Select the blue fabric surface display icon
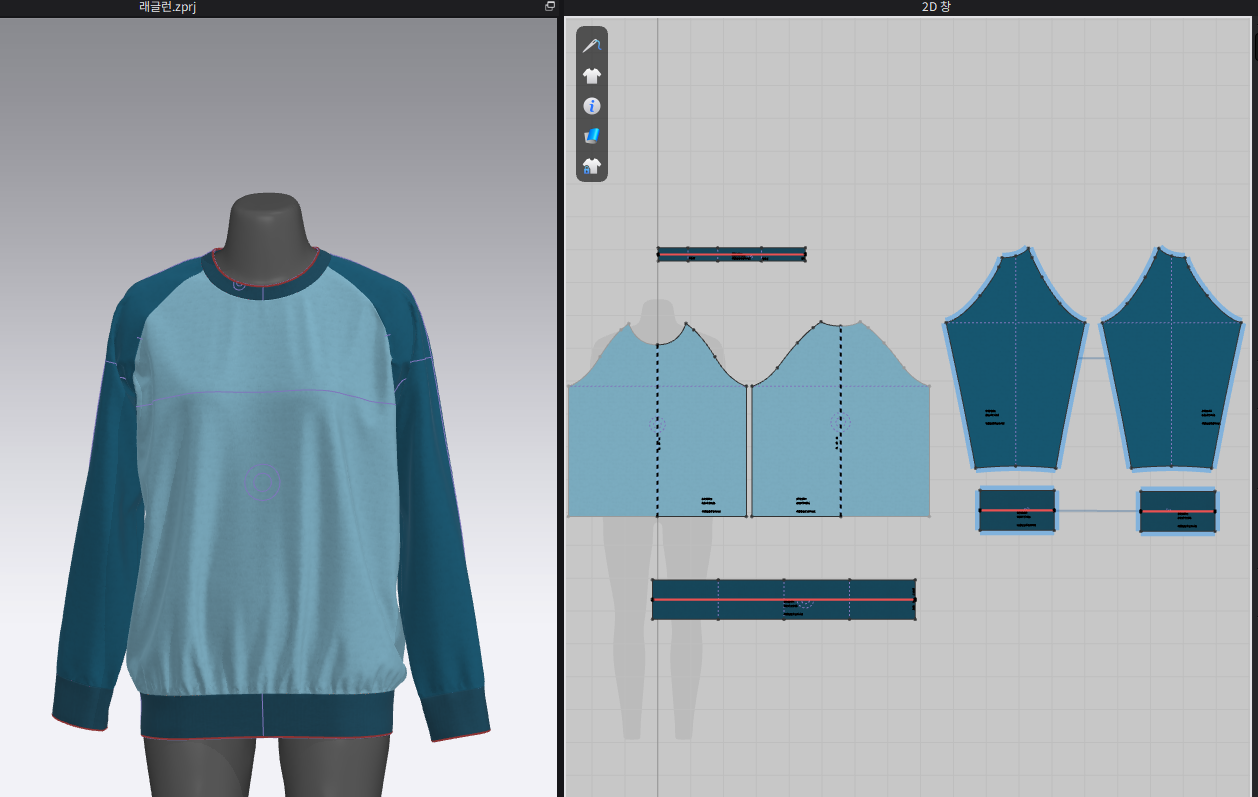The image size is (1258, 797). [x=592, y=135]
